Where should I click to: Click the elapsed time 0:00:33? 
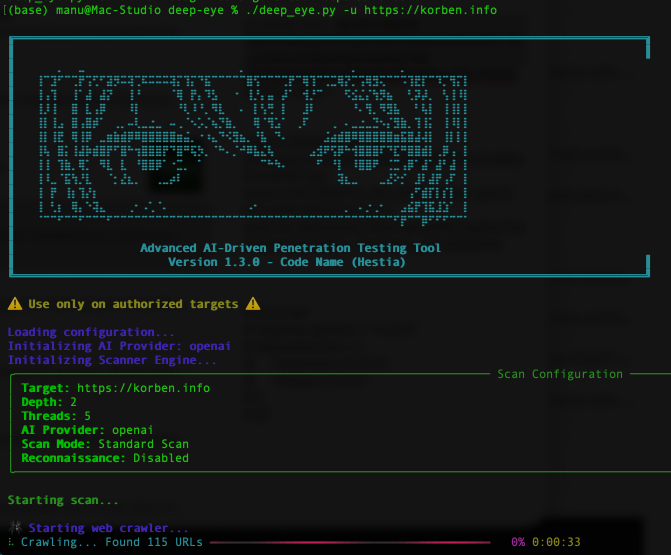557,542
